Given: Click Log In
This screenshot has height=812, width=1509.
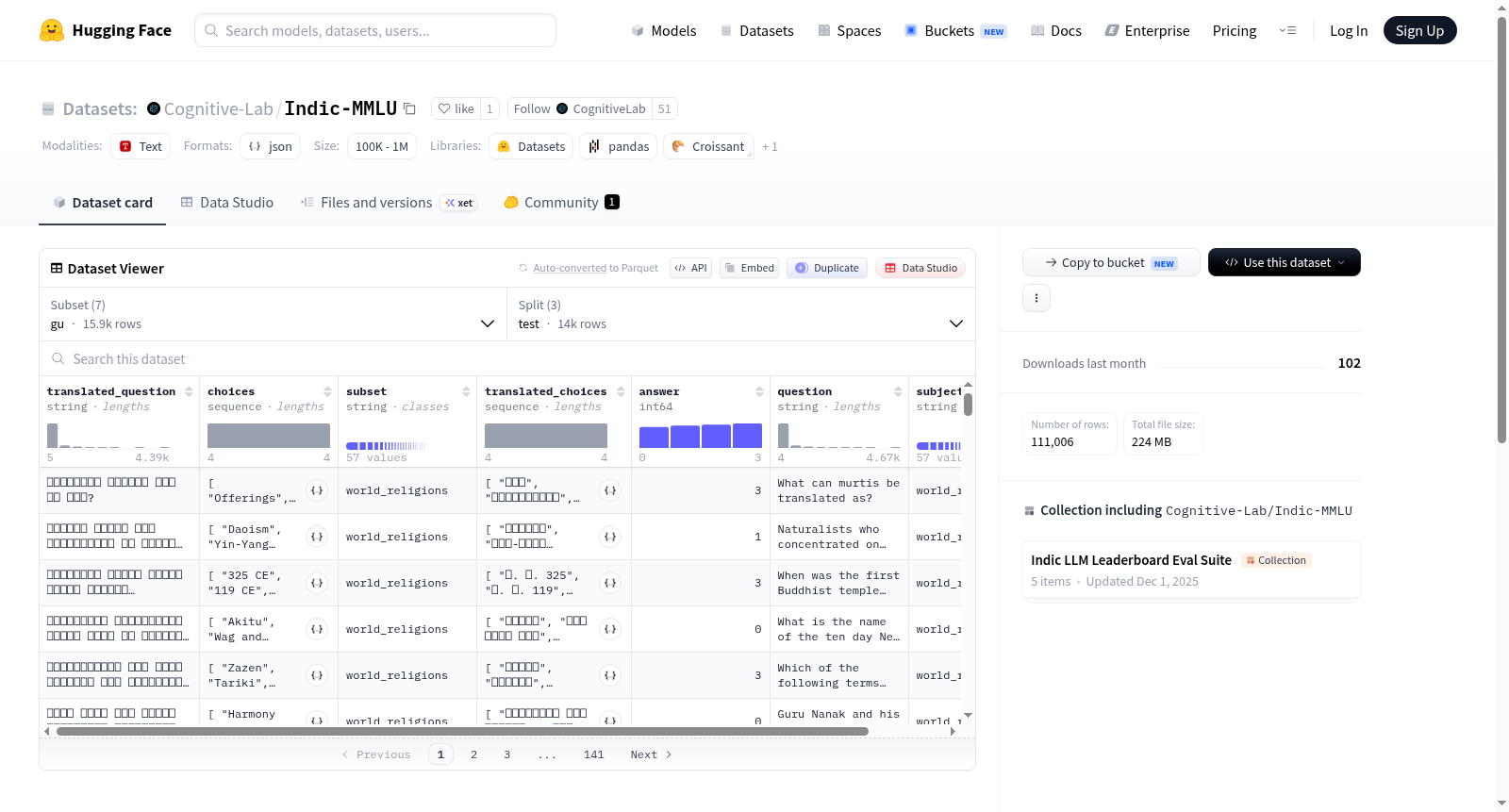Looking at the screenshot, I should point(1348,30).
